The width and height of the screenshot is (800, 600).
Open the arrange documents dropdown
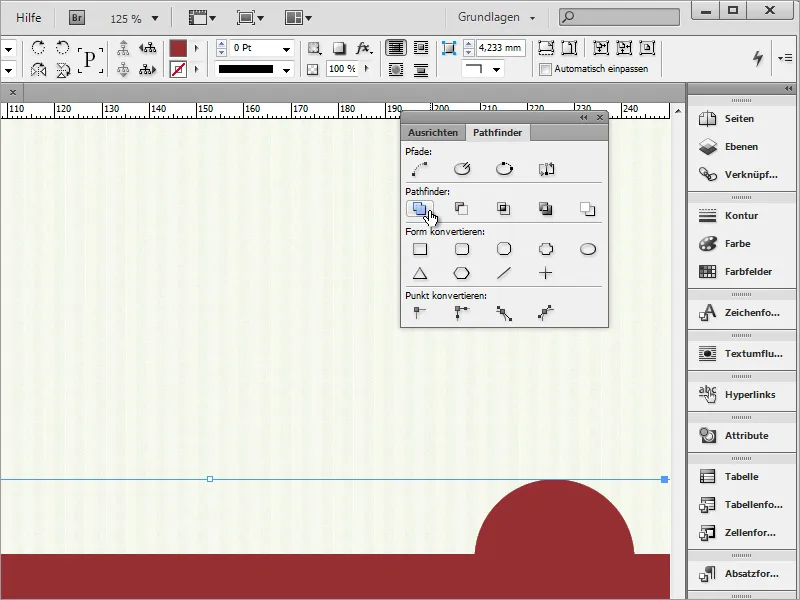click(x=298, y=18)
